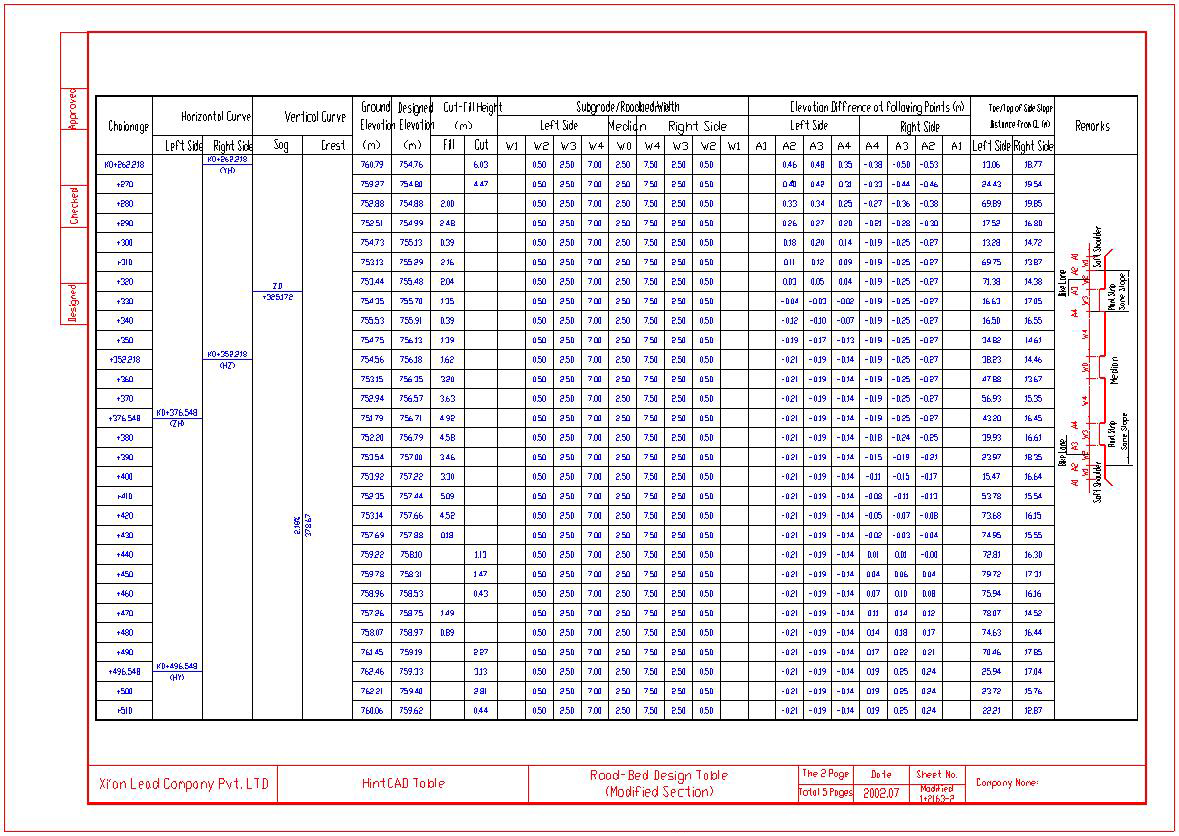Viewport: 1179px width, 836px height.
Task: Click the Designed label on left margin
Action: [74, 303]
